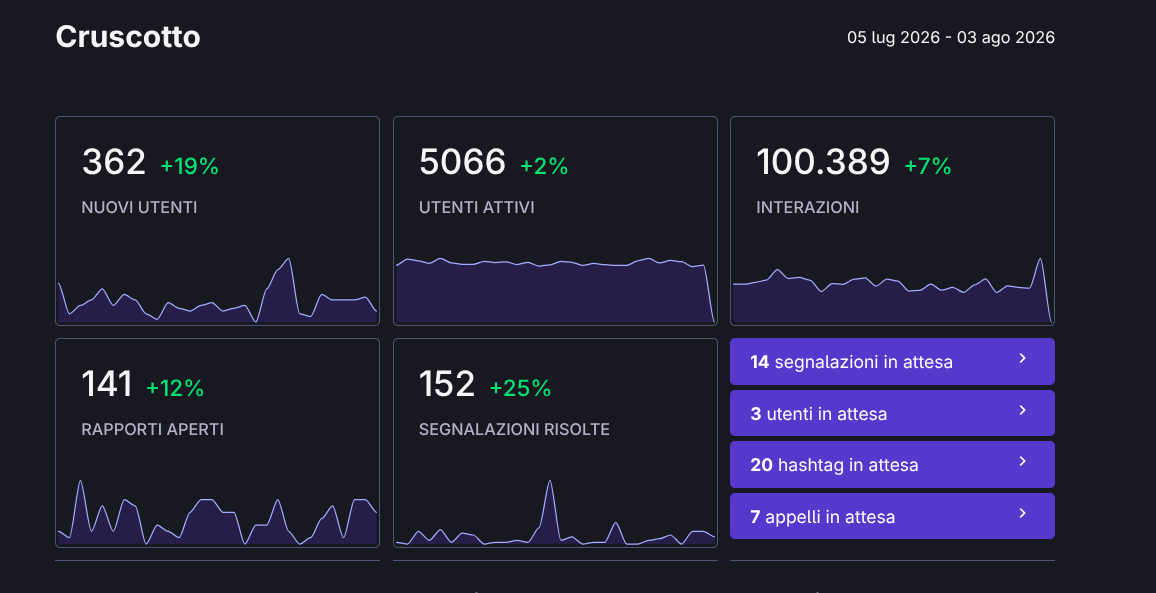Click the chevron on segnalazioni in attesa

coord(1023,358)
